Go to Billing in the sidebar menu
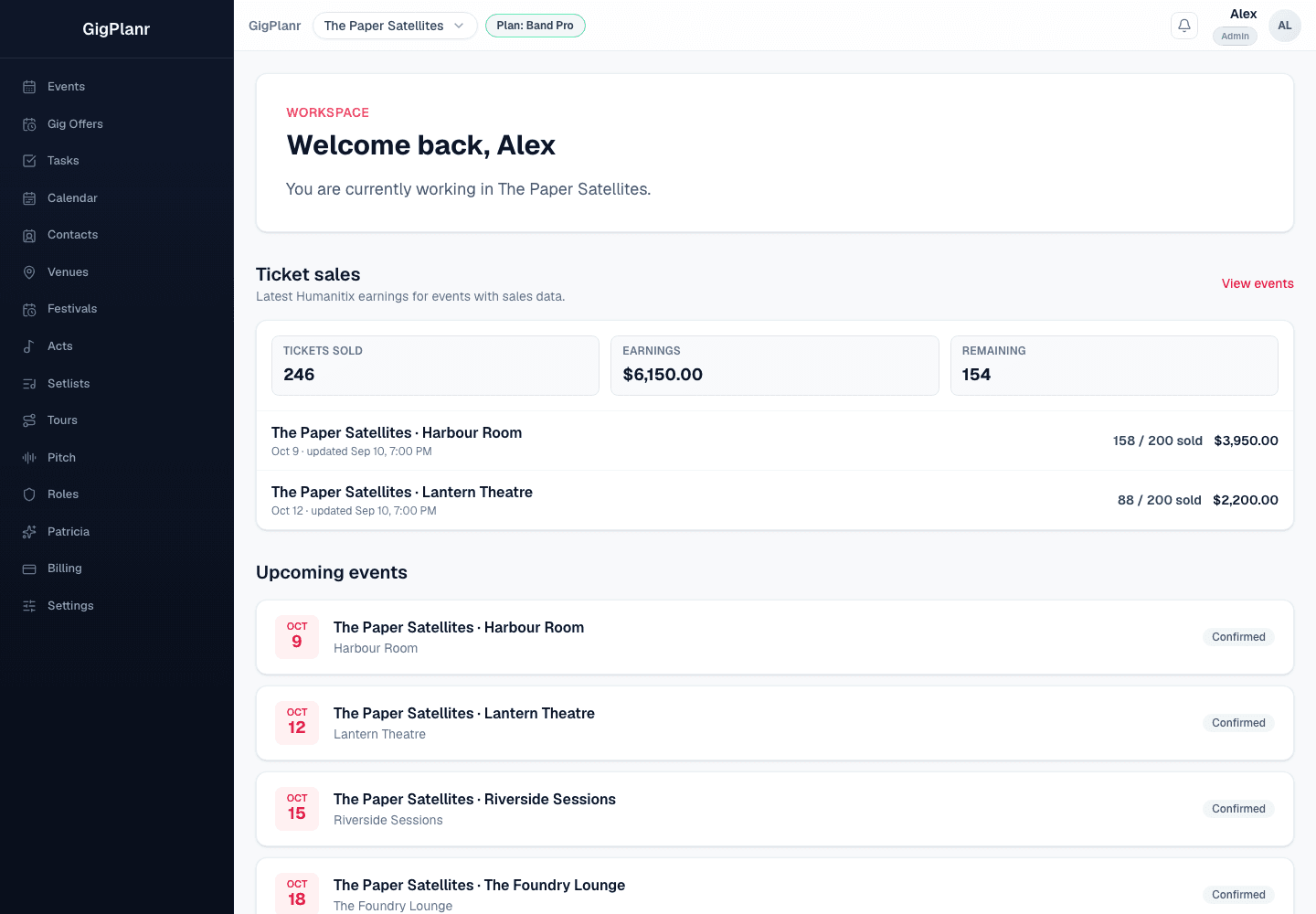 click(x=117, y=569)
